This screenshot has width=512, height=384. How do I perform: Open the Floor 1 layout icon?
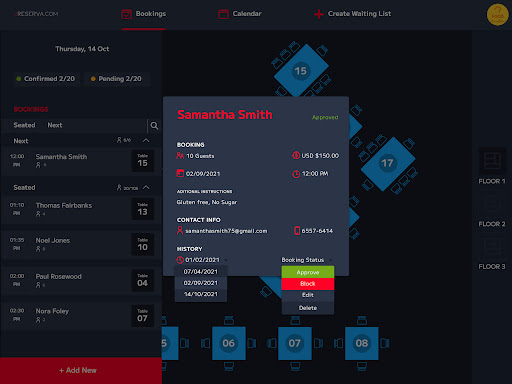[492, 162]
